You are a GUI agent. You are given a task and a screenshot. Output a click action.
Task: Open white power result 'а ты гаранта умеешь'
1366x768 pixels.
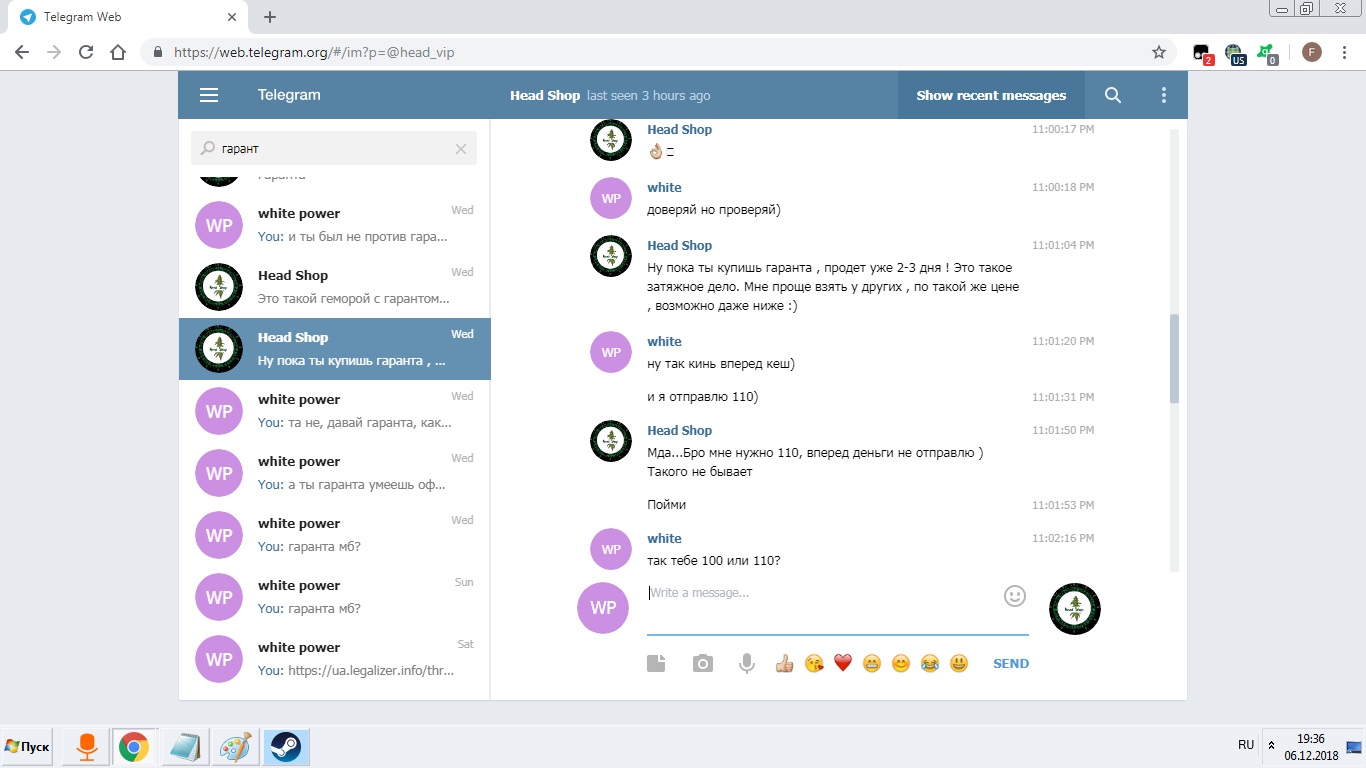[335, 473]
